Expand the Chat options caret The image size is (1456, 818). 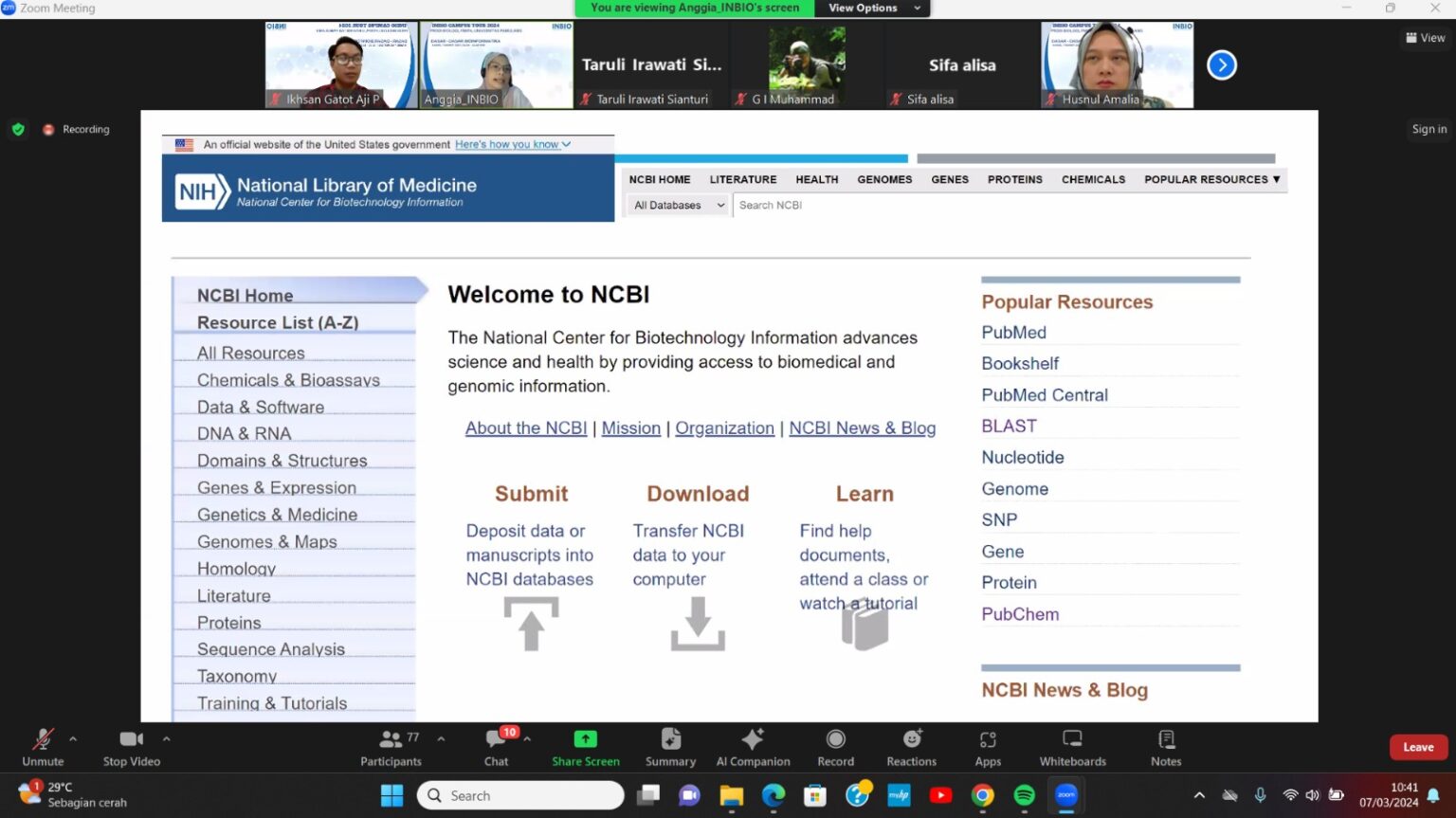pos(527,738)
